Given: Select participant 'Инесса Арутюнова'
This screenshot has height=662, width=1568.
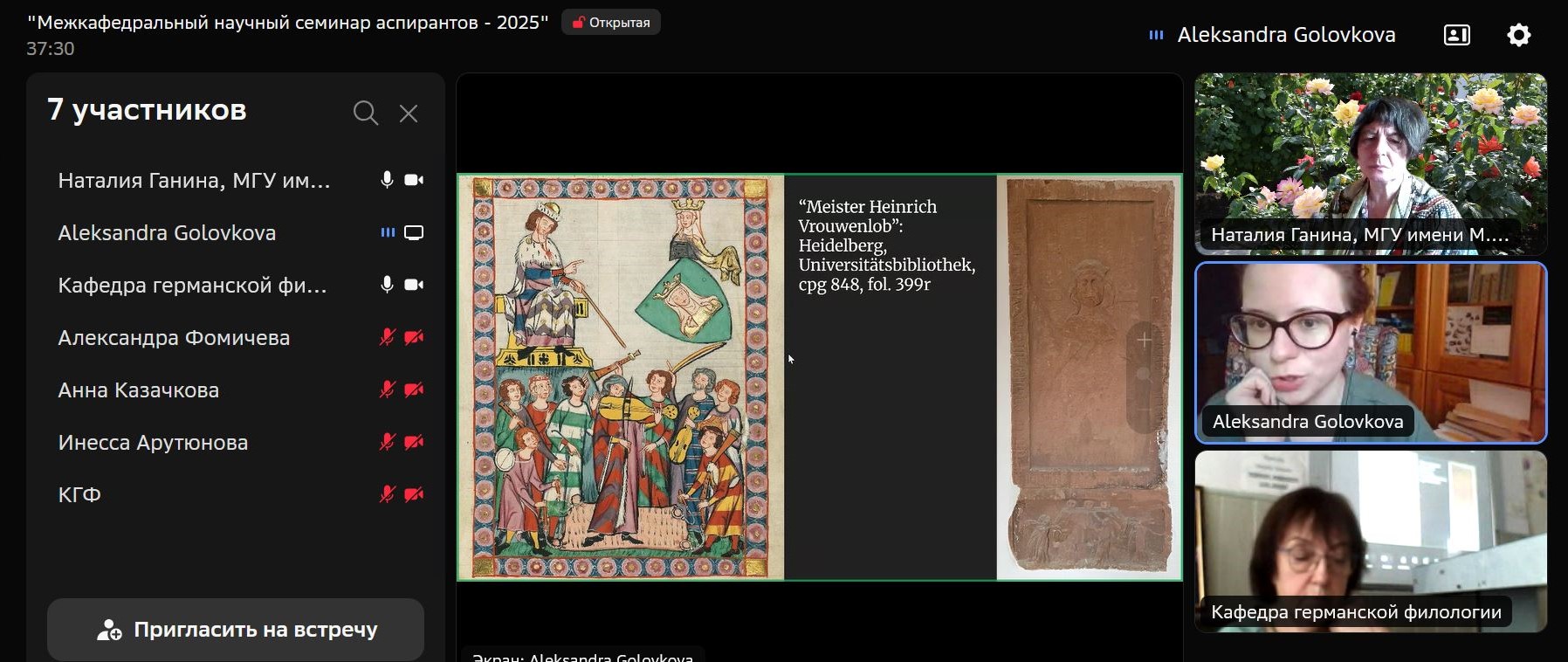Looking at the screenshot, I should pyautogui.click(x=236, y=443).
